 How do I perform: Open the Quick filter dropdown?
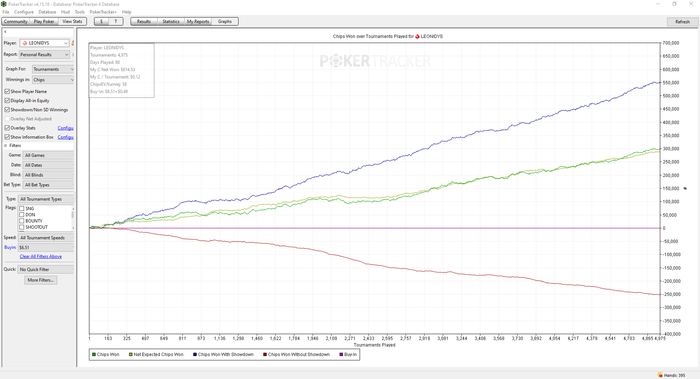click(46, 269)
